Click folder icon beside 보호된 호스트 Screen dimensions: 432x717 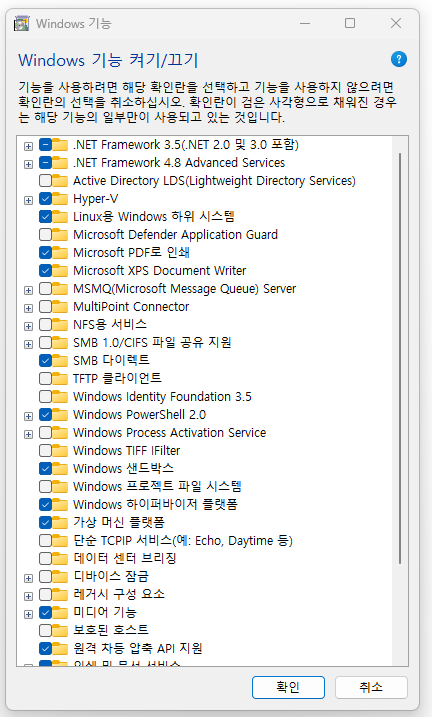pos(60,630)
